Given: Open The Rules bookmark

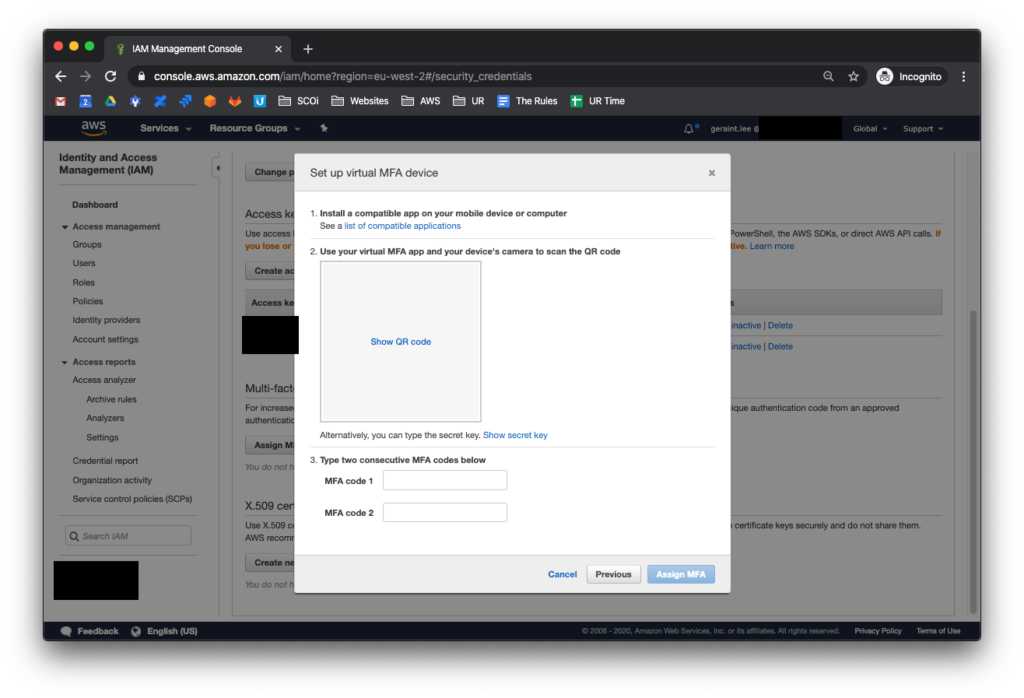Looking at the screenshot, I should 527,101.
